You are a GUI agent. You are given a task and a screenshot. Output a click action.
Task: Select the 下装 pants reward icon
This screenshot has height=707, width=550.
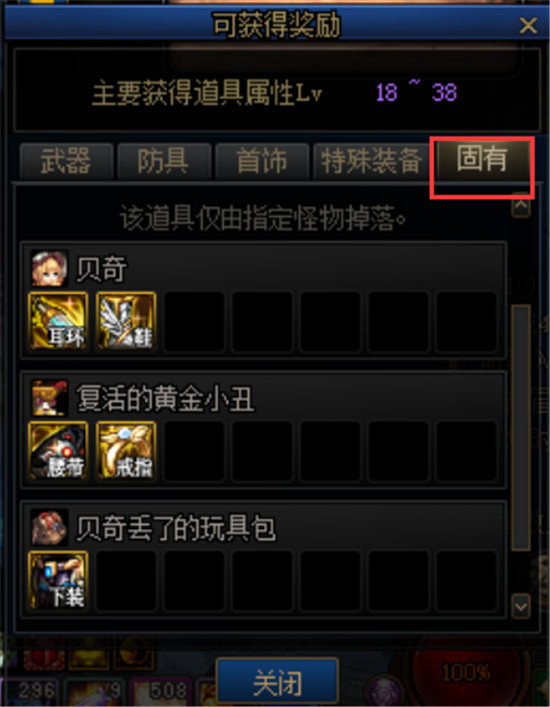(x=58, y=580)
